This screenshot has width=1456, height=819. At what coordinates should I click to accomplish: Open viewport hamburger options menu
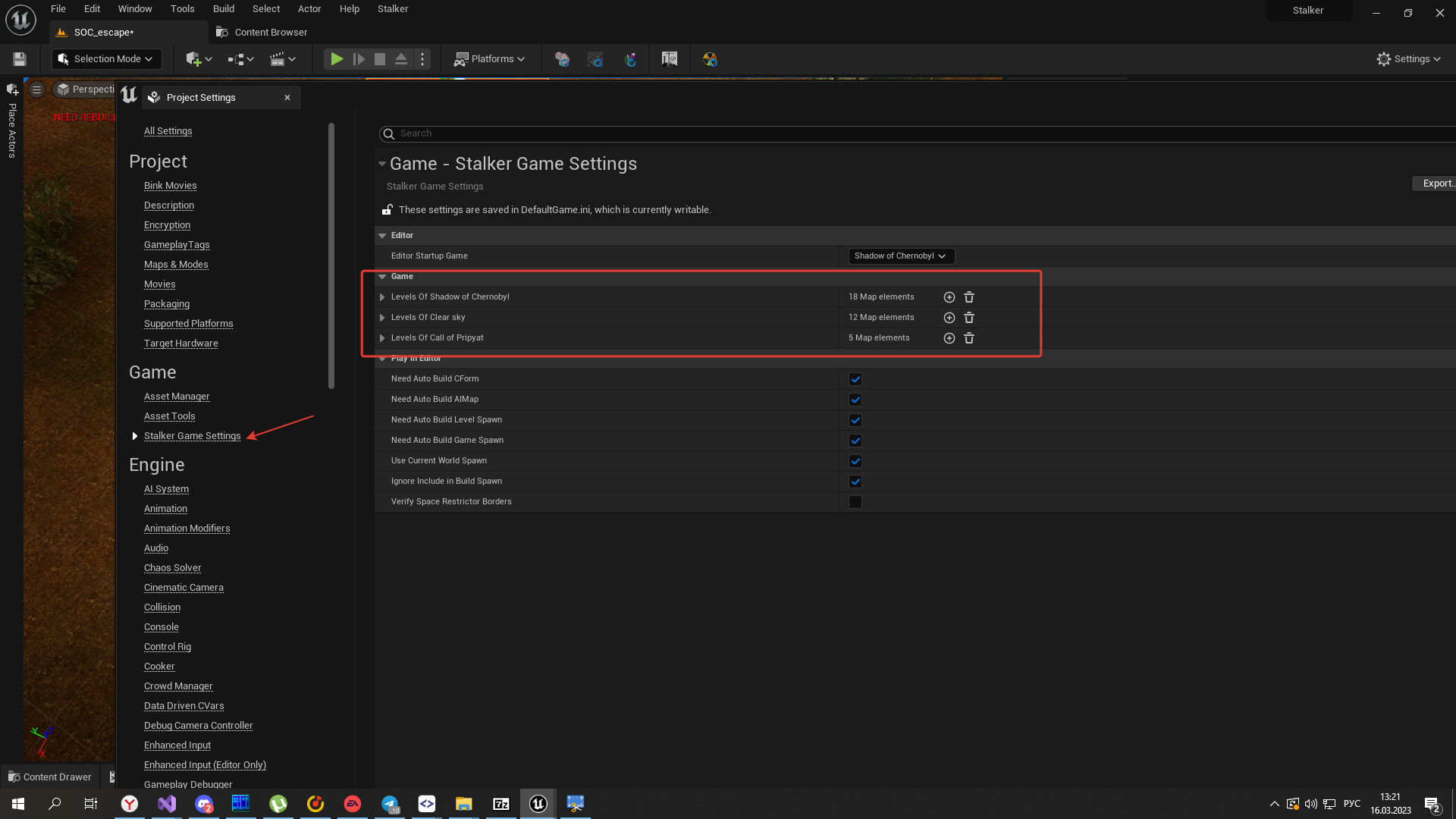pyautogui.click(x=36, y=89)
